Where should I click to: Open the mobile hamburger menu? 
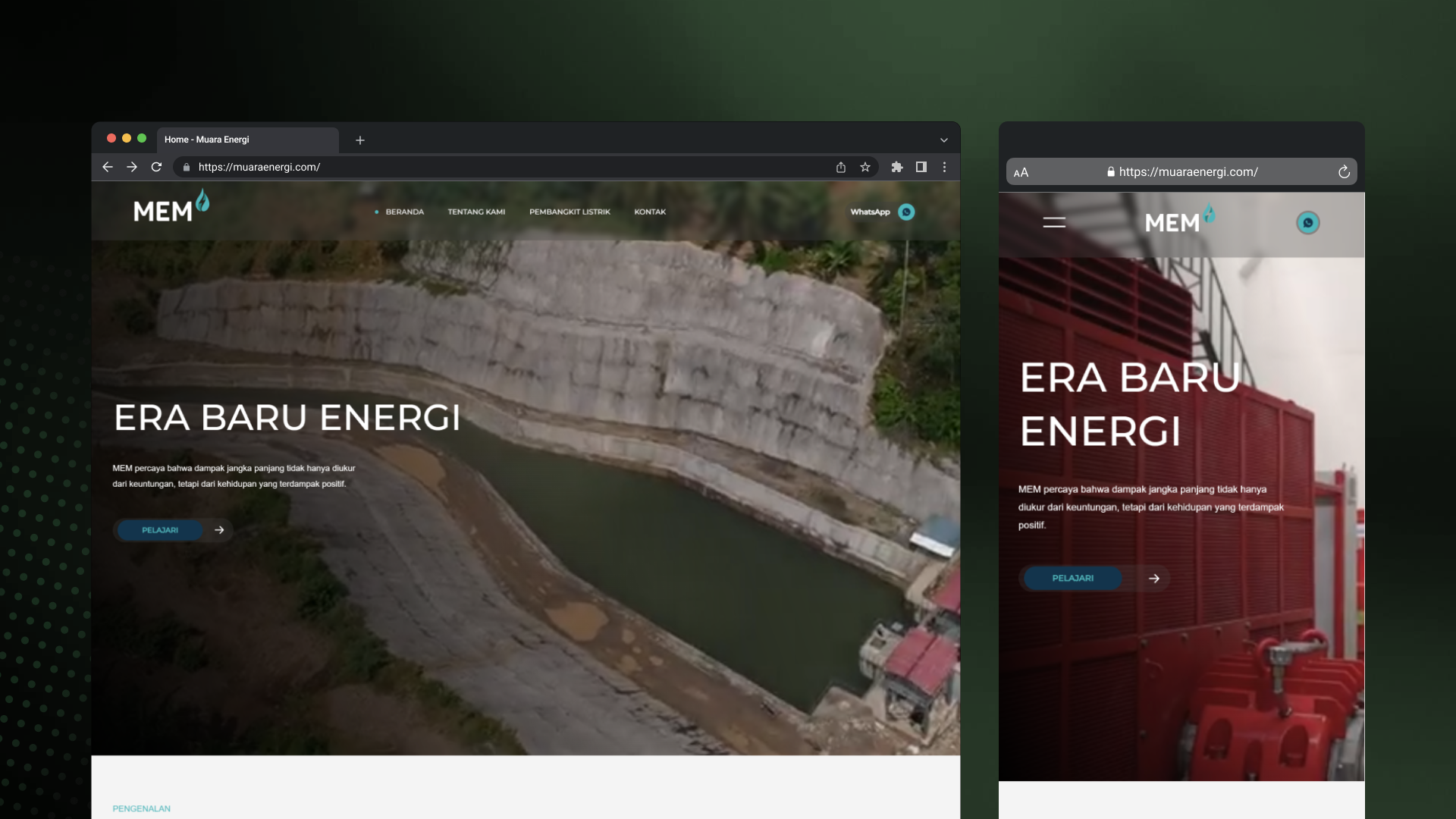click(x=1054, y=223)
